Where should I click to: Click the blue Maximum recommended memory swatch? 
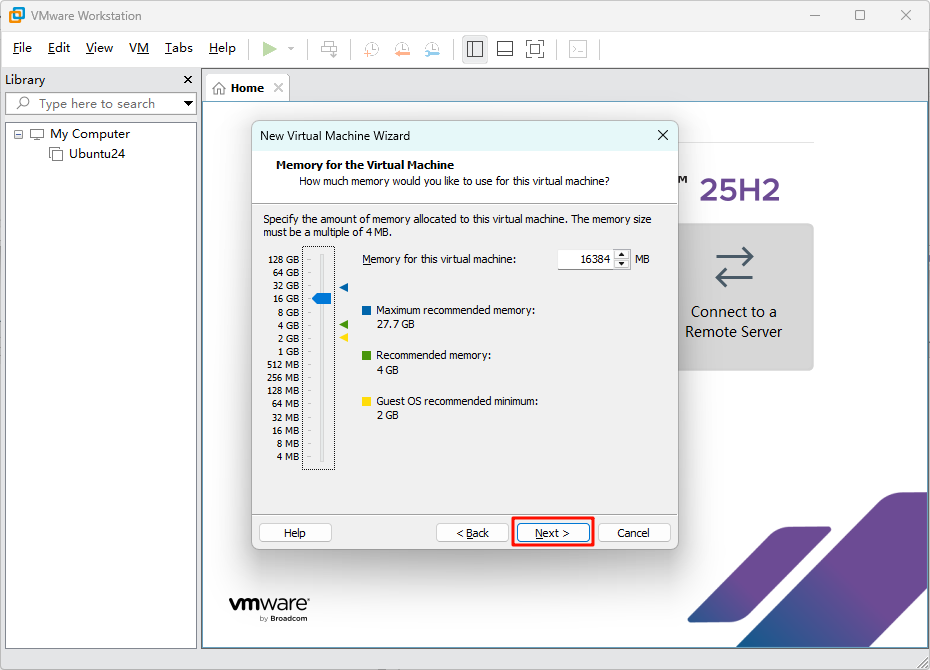367,311
